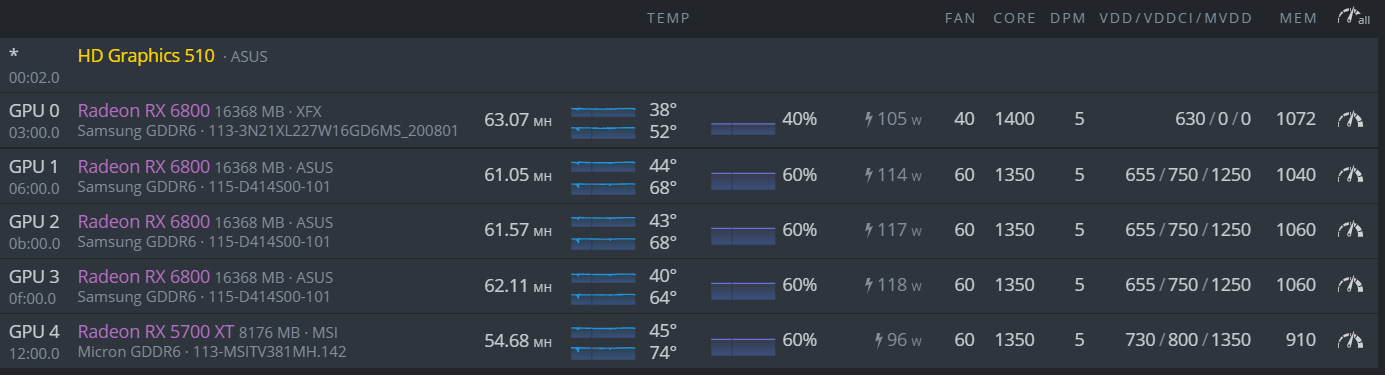Viewport: 1385px width, 375px height.
Task: Click GPU 0 power lightning bolt icon
Action: point(869,120)
